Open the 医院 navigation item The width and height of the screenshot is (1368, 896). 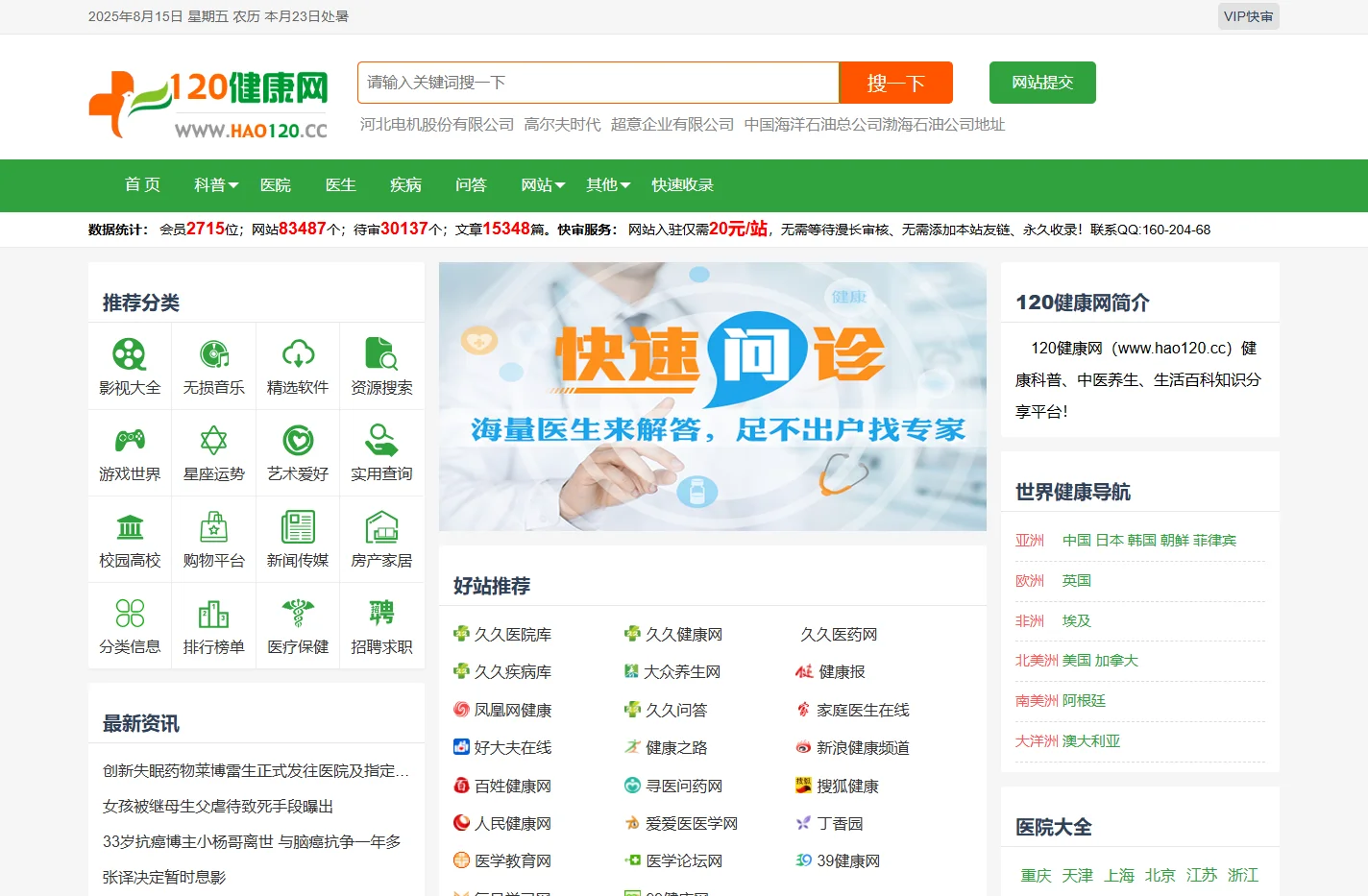276,185
